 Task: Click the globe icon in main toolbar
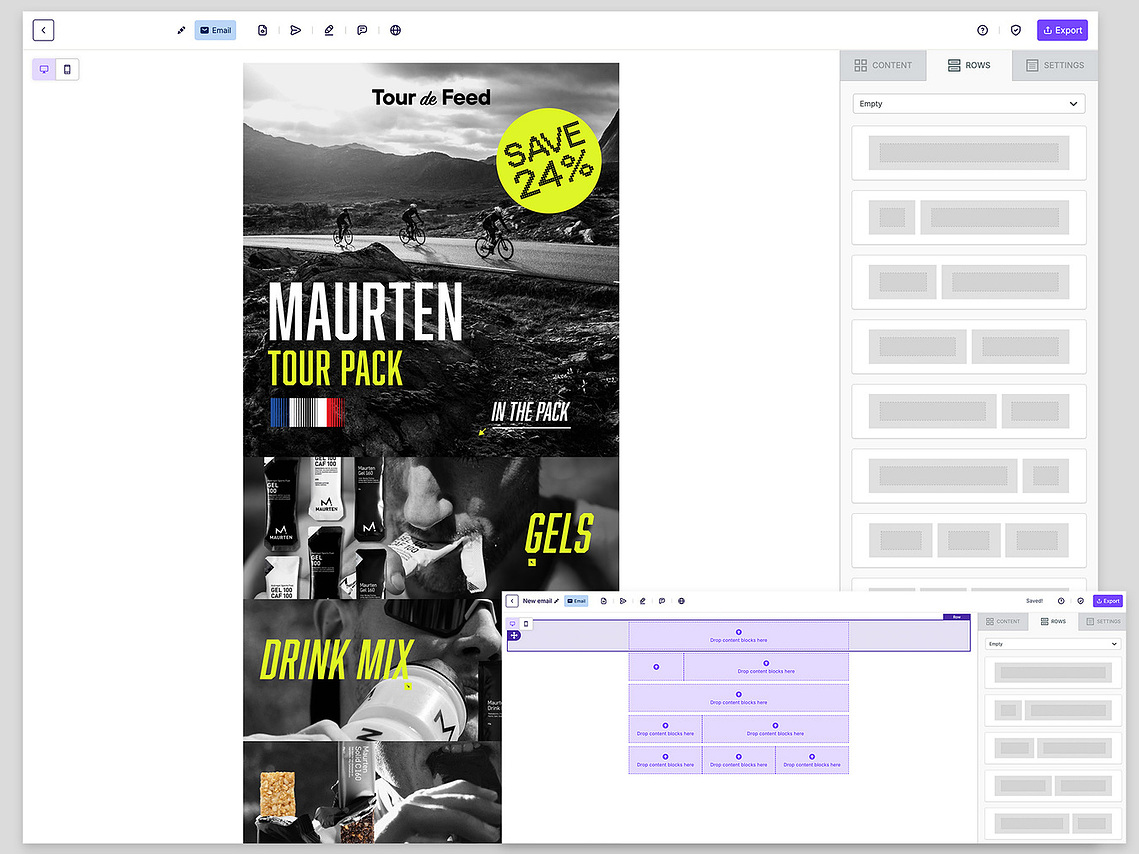coord(395,30)
